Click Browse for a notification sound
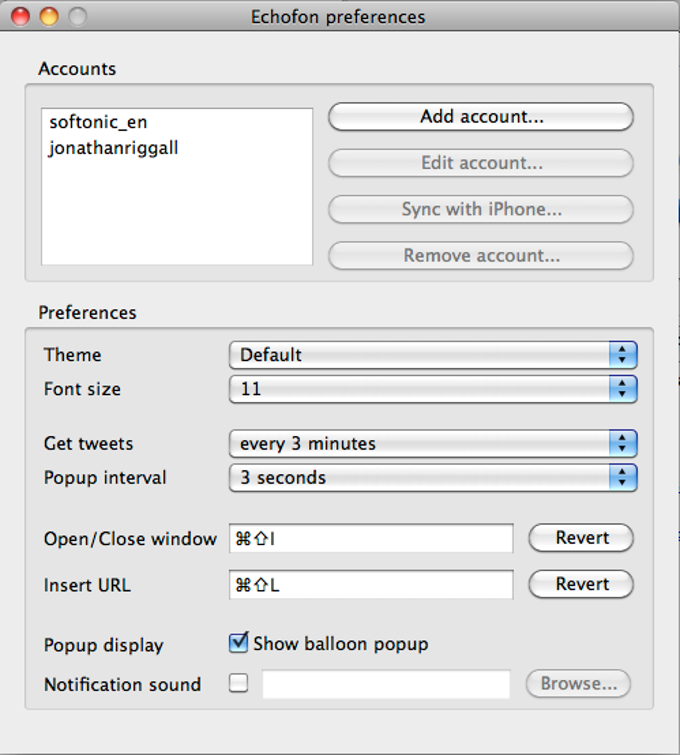This screenshot has width=680, height=755. (x=578, y=684)
